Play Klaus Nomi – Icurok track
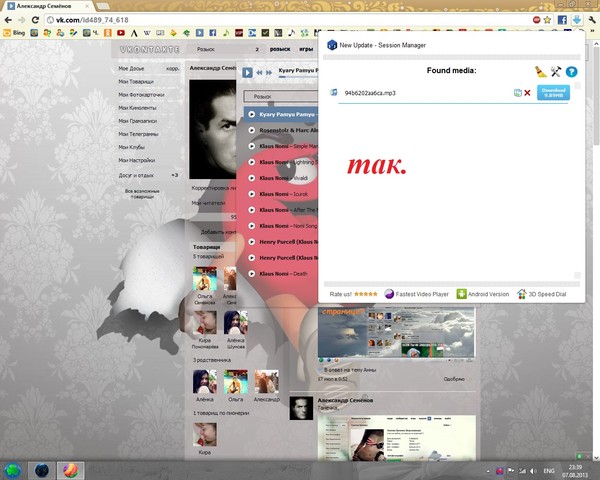The width and height of the screenshot is (600, 480). pyautogui.click(x=251, y=194)
